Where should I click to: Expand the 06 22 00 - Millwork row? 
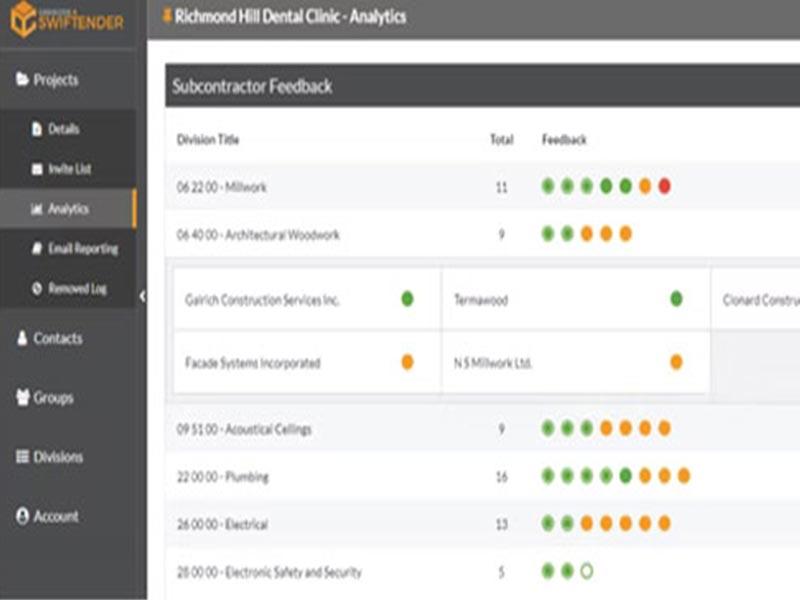[x=483, y=187]
